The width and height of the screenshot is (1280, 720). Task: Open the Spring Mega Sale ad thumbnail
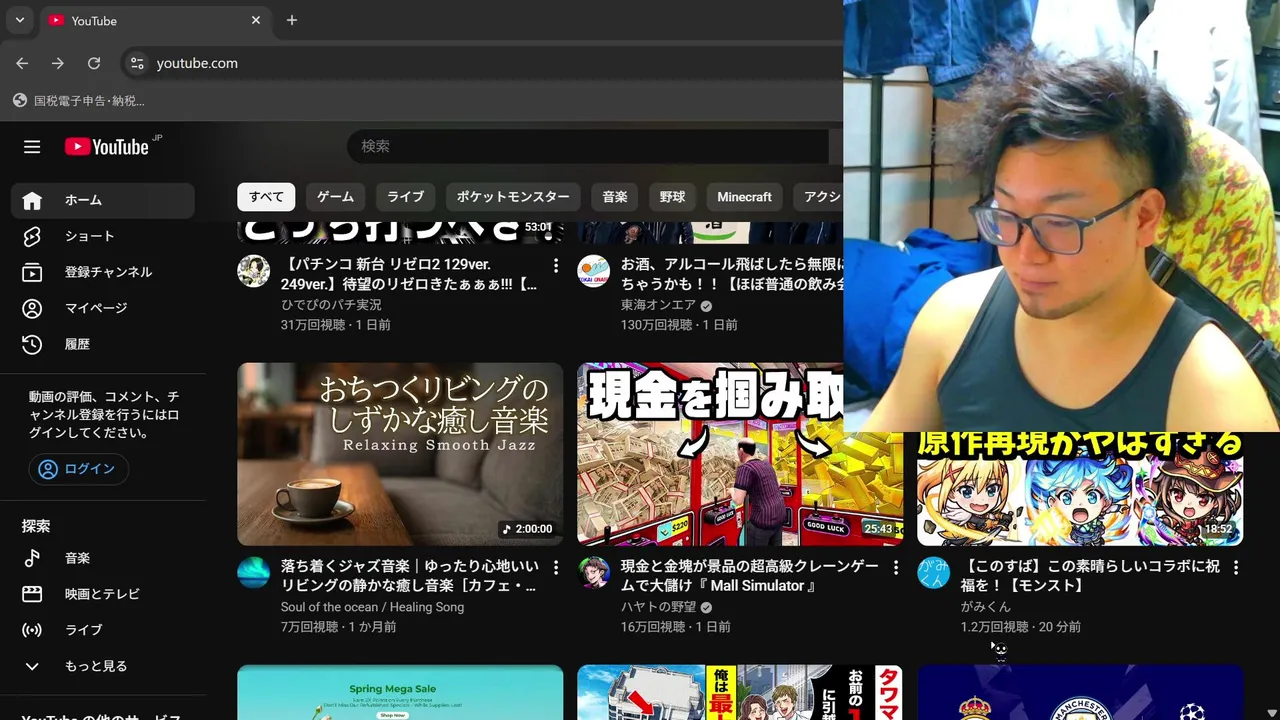pos(400,692)
